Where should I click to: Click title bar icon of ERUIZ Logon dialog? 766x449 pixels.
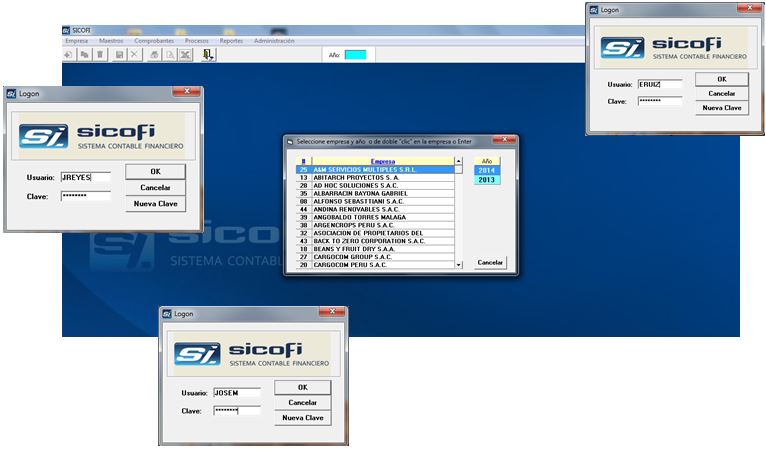click(594, 10)
